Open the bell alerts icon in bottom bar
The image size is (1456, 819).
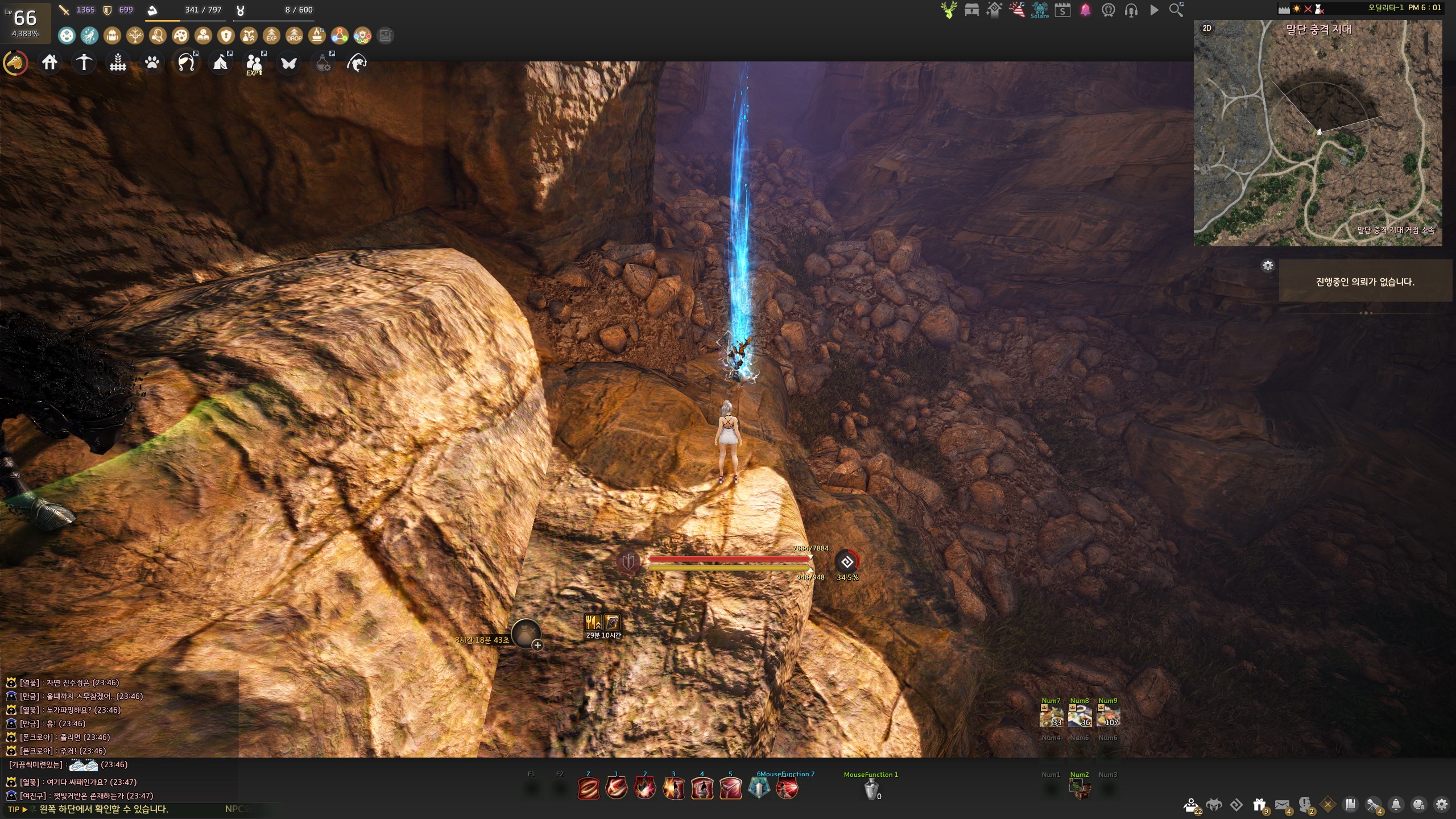[1396, 805]
